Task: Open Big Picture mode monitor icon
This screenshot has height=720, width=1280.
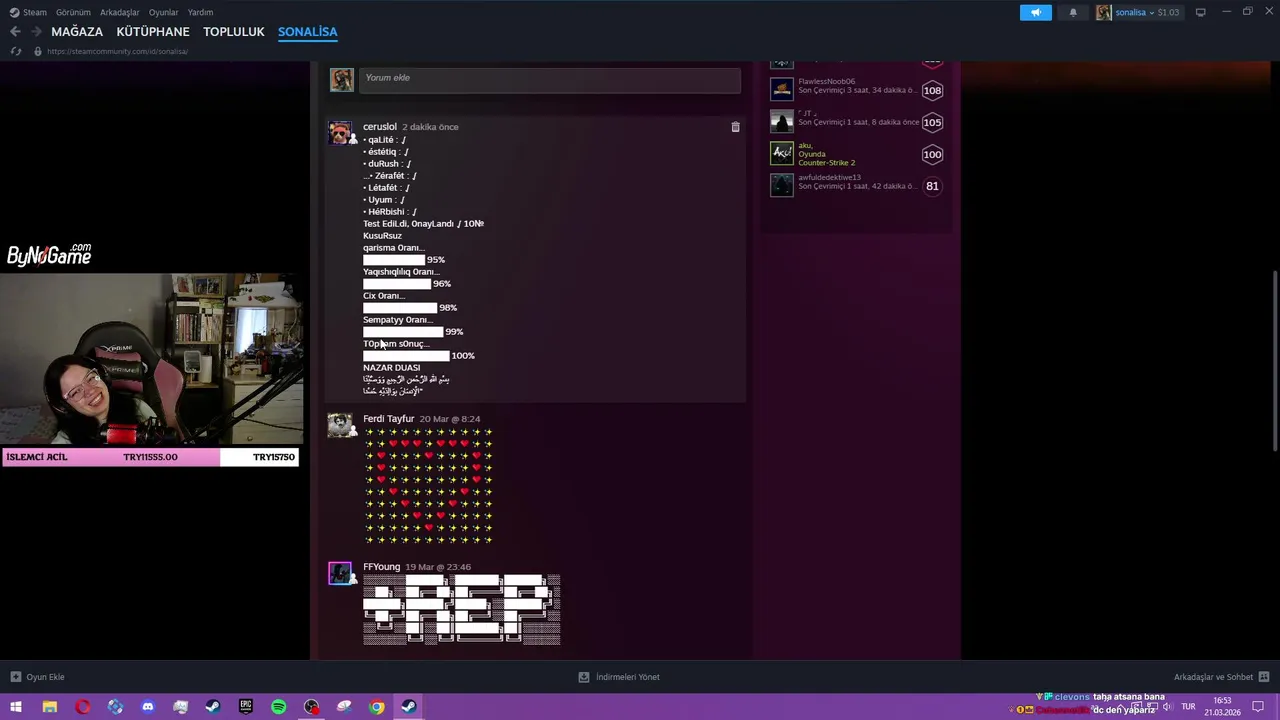Action: click(1200, 12)
